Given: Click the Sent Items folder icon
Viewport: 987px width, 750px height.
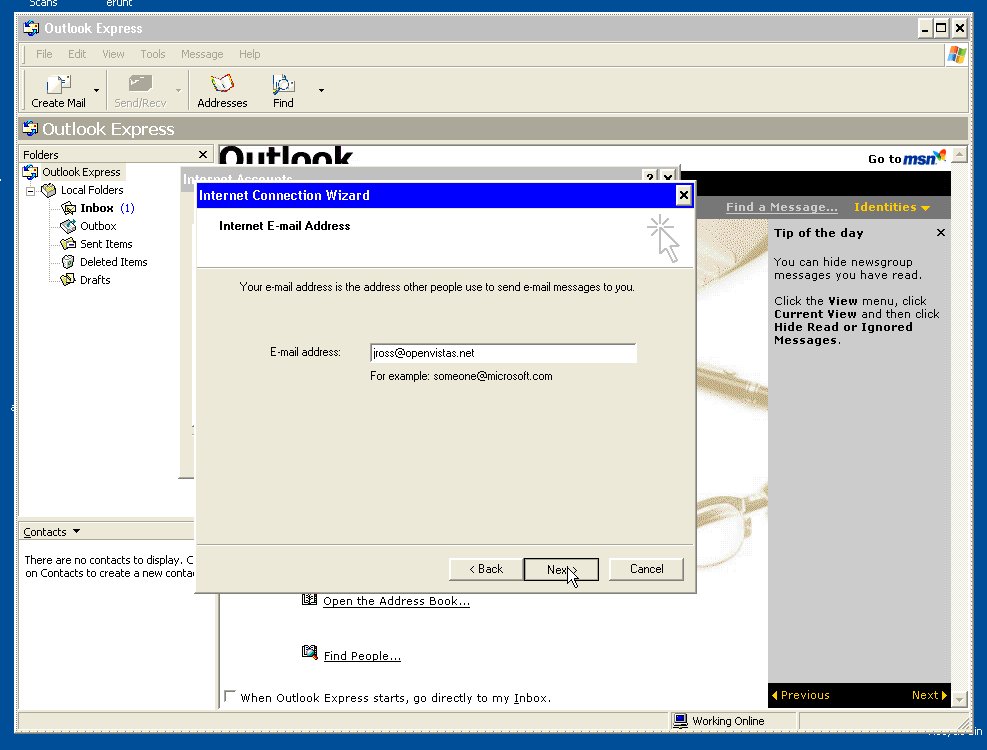Looking at the screenshot, I should tap(68, 244).
